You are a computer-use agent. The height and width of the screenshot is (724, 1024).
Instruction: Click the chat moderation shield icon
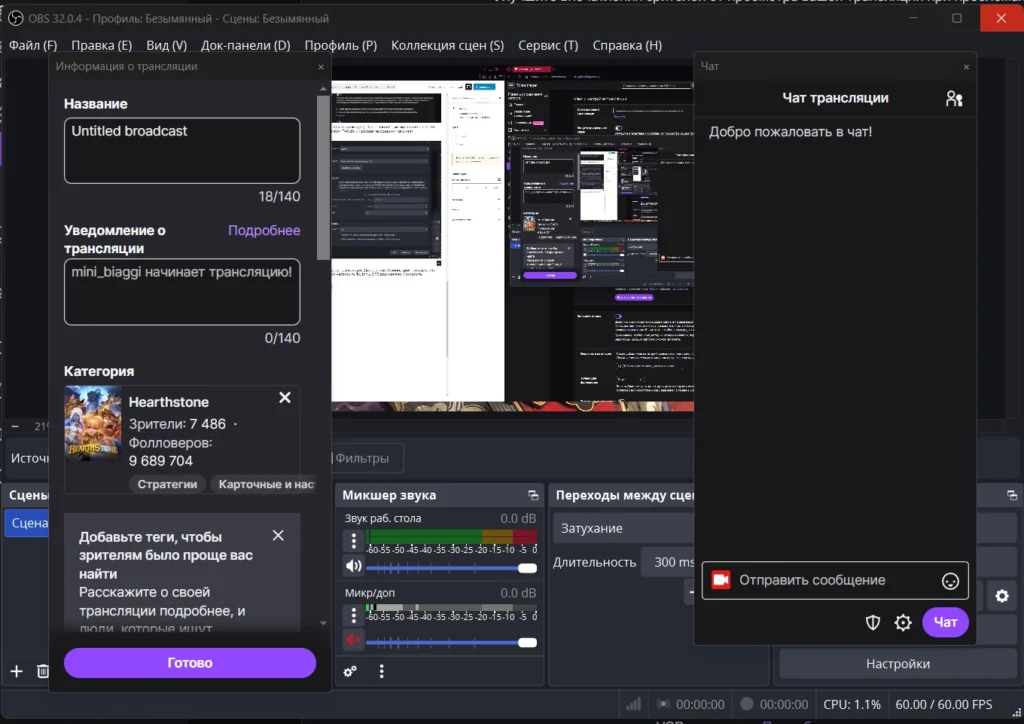coord(873,622)
